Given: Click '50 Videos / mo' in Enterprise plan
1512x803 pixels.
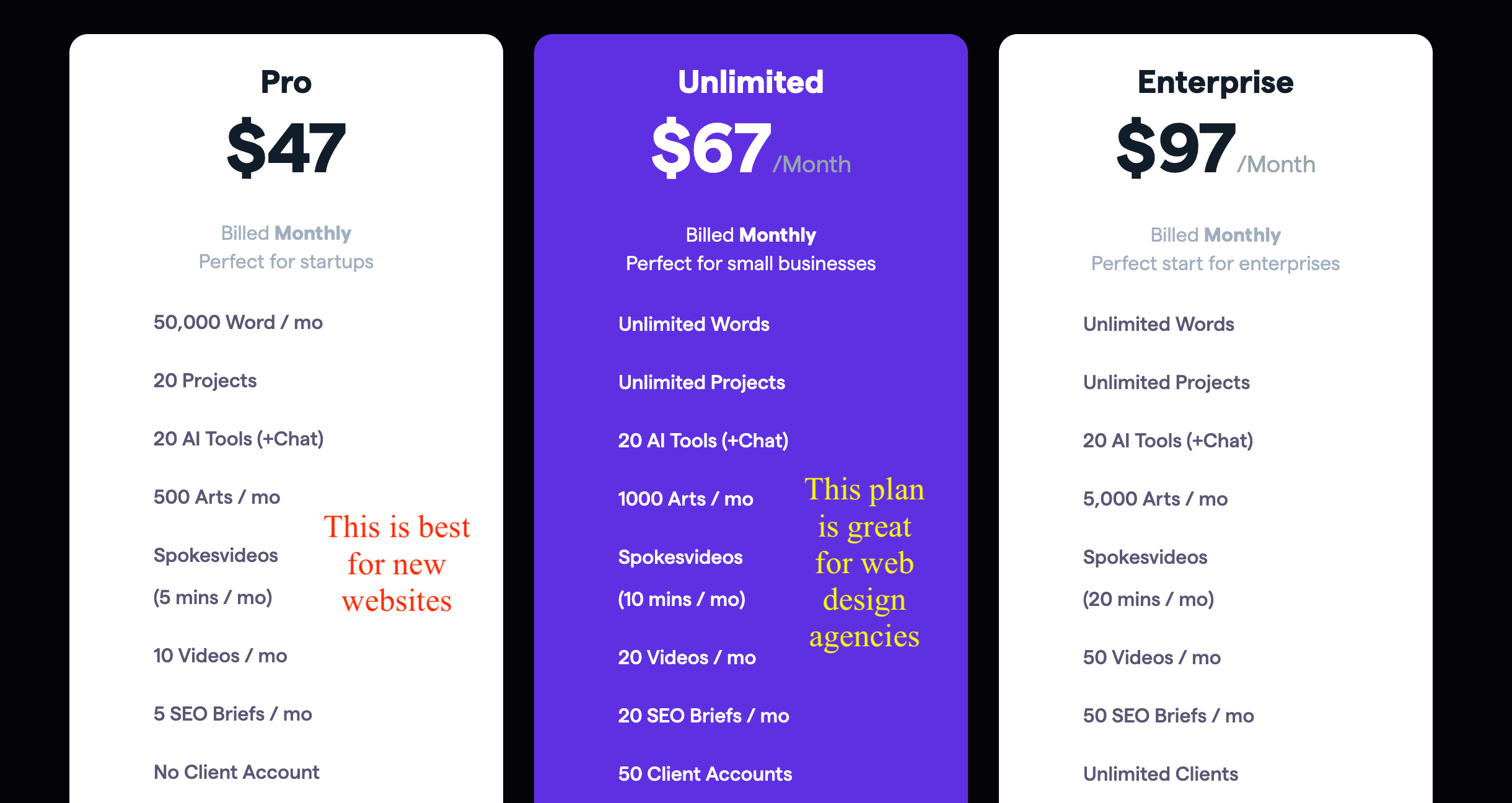Looking at the screenshot, I should click(x=1151, y=657).
